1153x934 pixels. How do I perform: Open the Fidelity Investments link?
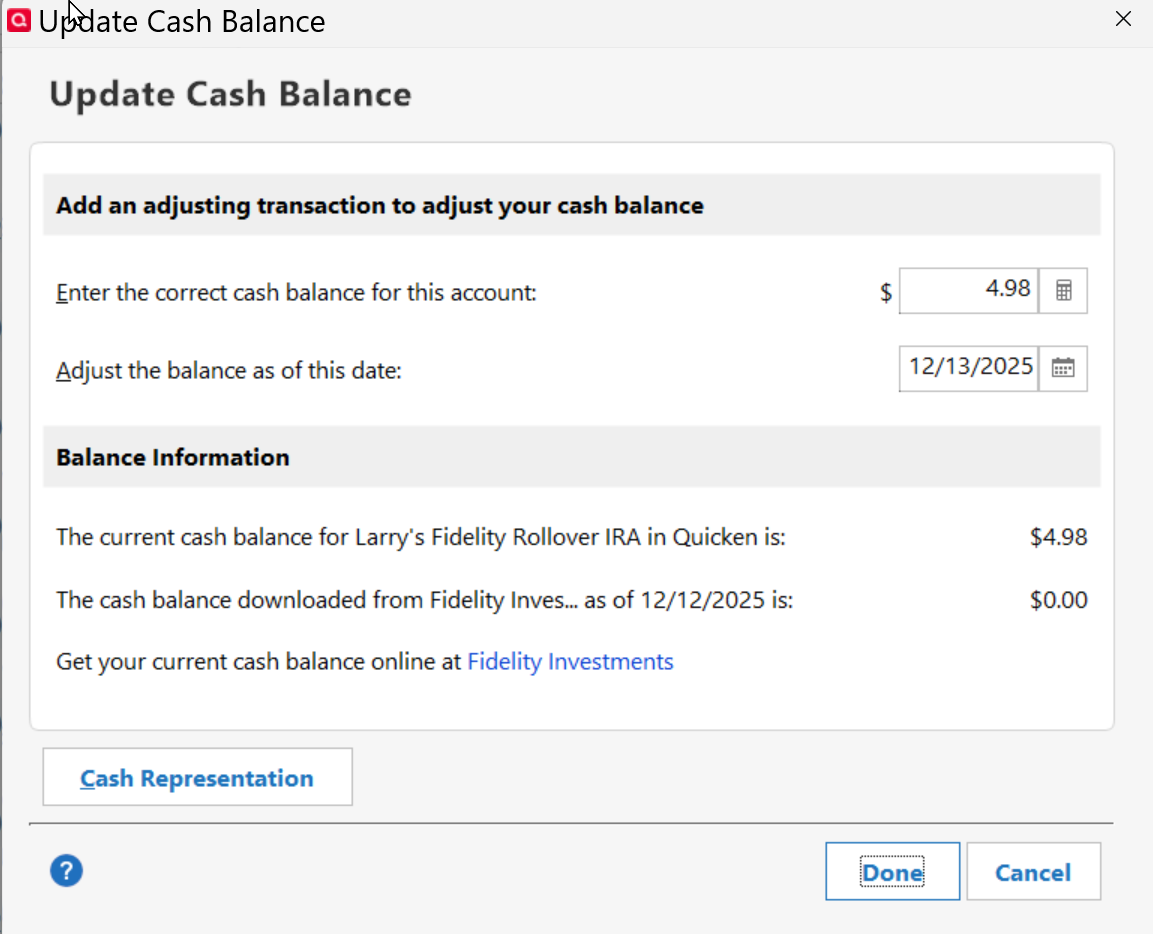pos(570,662)
